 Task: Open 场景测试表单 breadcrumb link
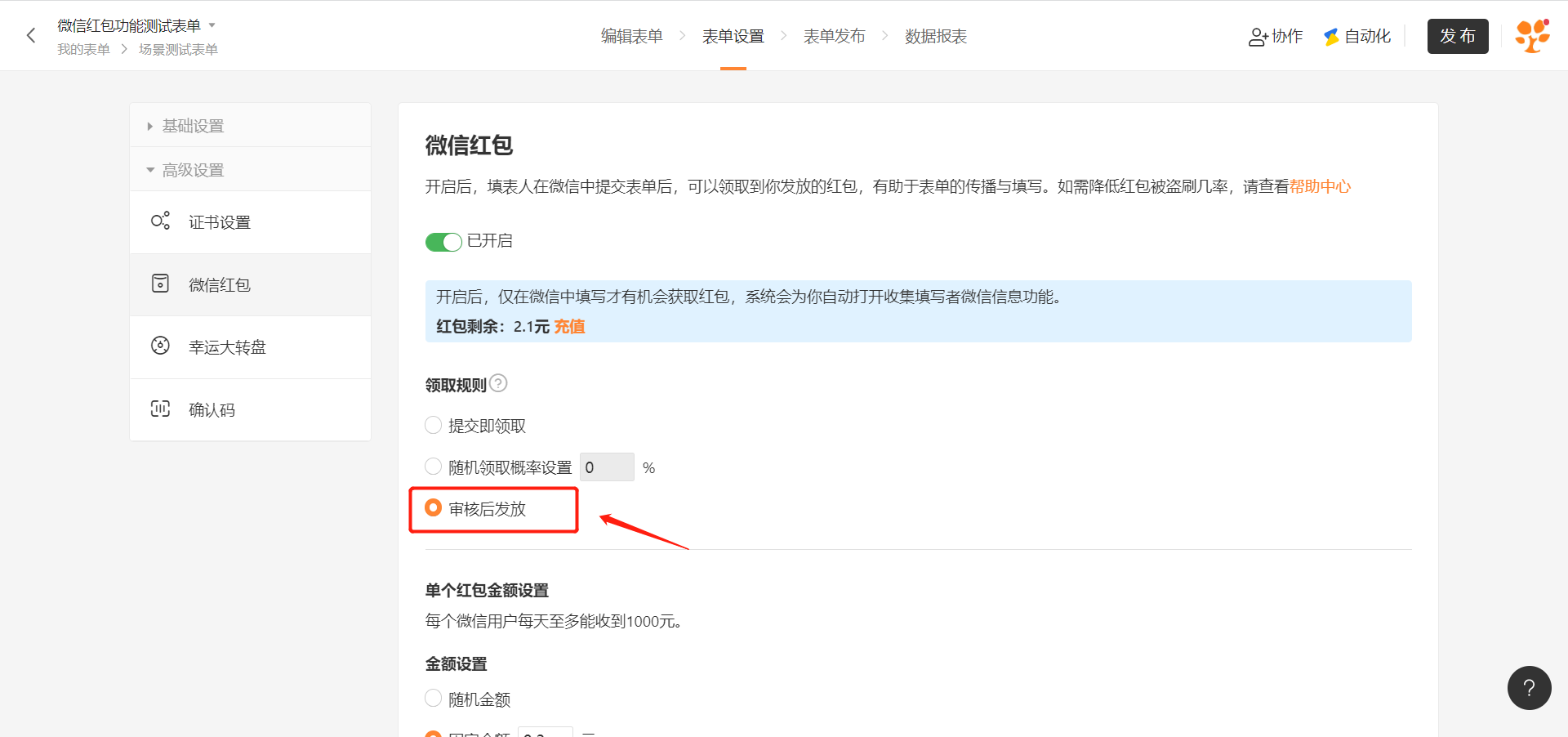[x=178, y=49]
